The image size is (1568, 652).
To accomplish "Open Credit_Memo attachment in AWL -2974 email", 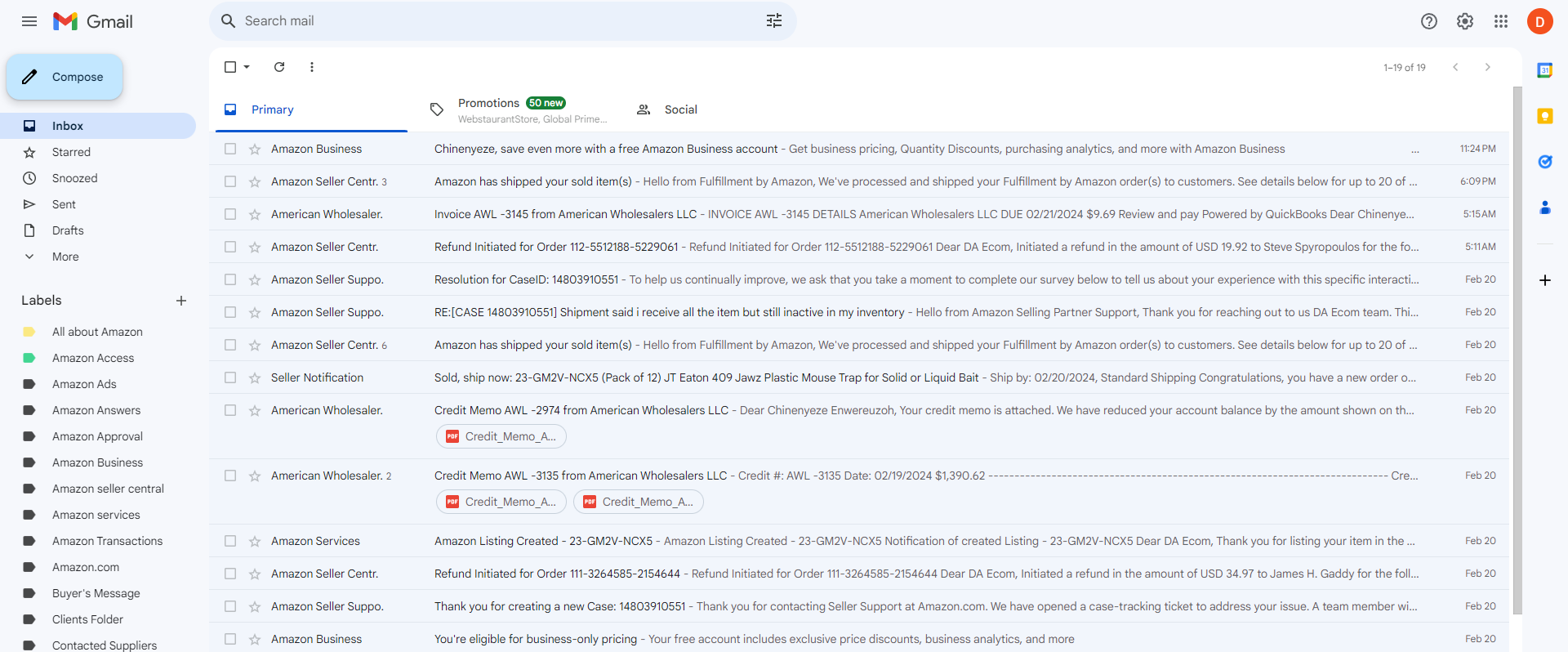I will click(x=501, y=436).
